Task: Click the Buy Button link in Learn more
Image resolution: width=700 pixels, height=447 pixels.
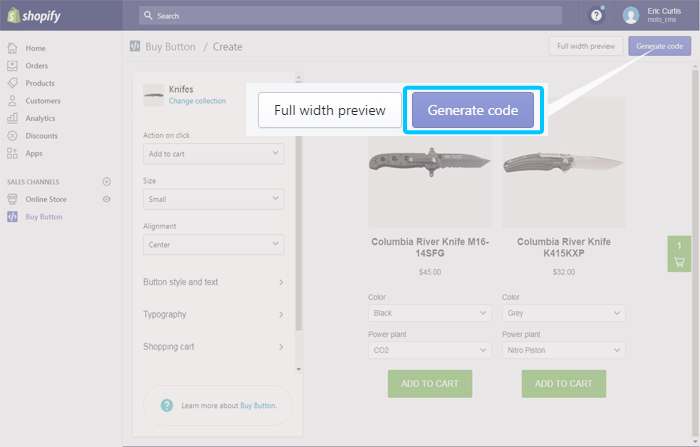Action: pos(258,405)
